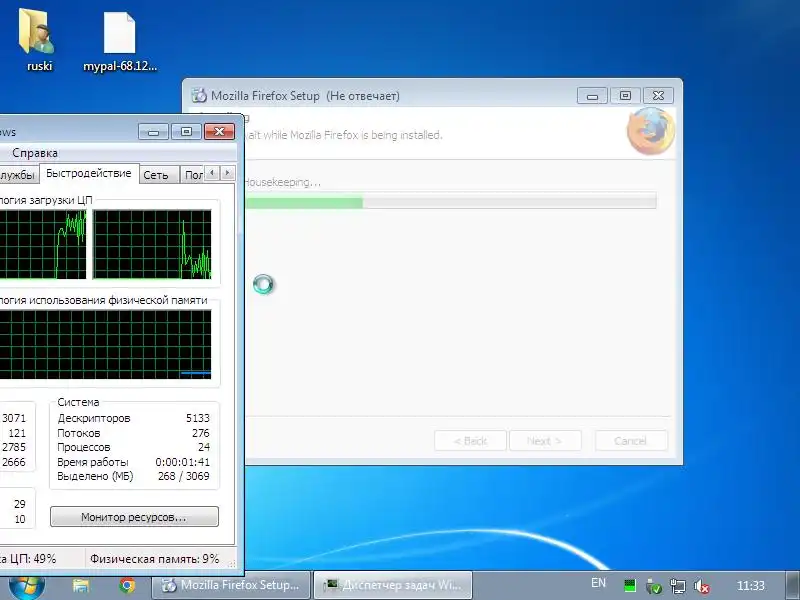Click the Firefox Setup title bar icon

point(198,95)
